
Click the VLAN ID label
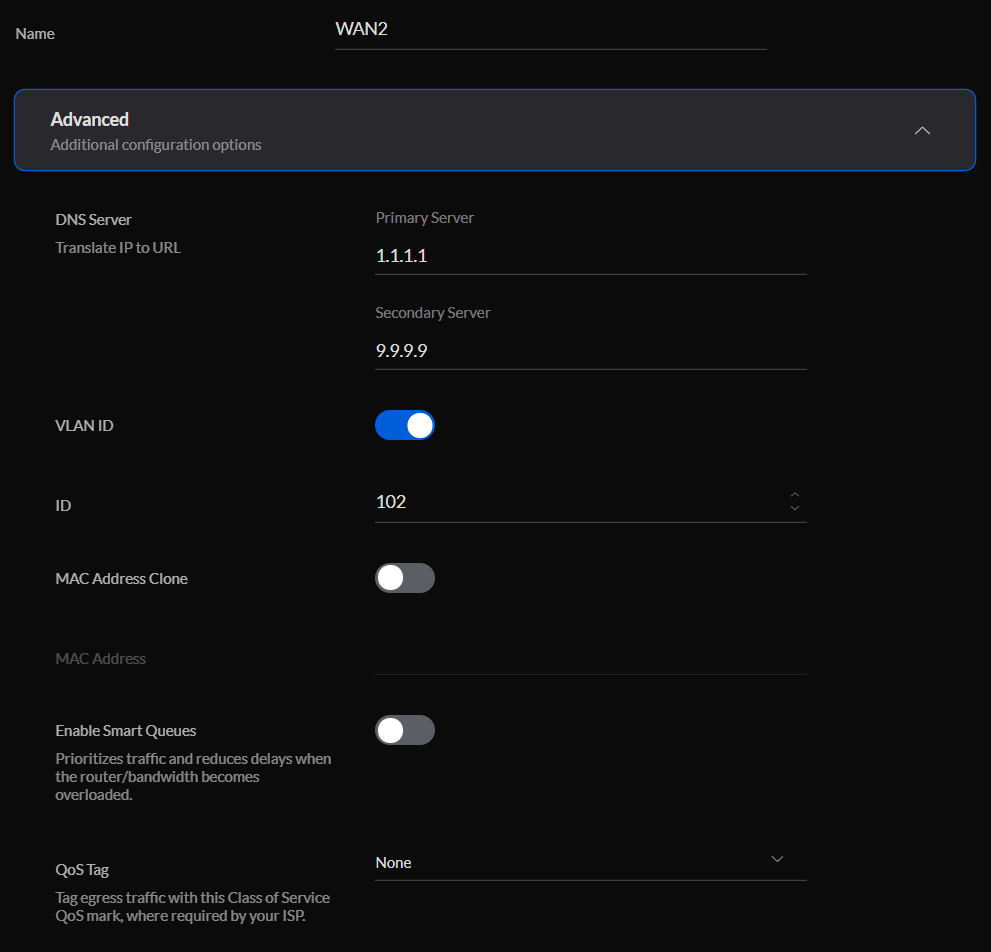(x=85, y=425)
